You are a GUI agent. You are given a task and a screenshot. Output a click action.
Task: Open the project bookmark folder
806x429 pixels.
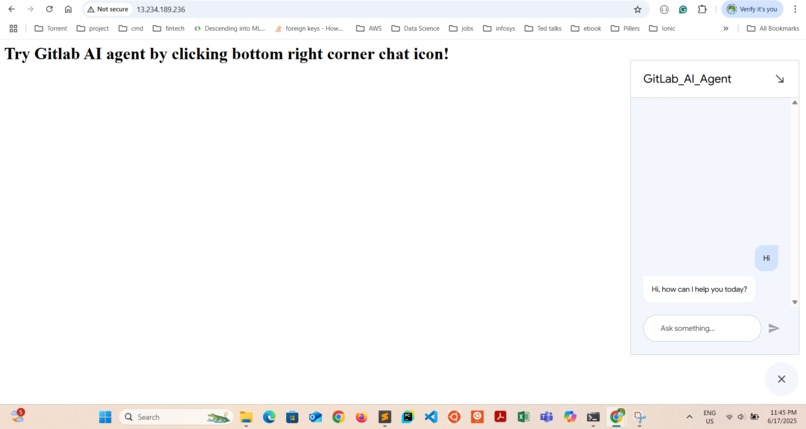(93, 28)
